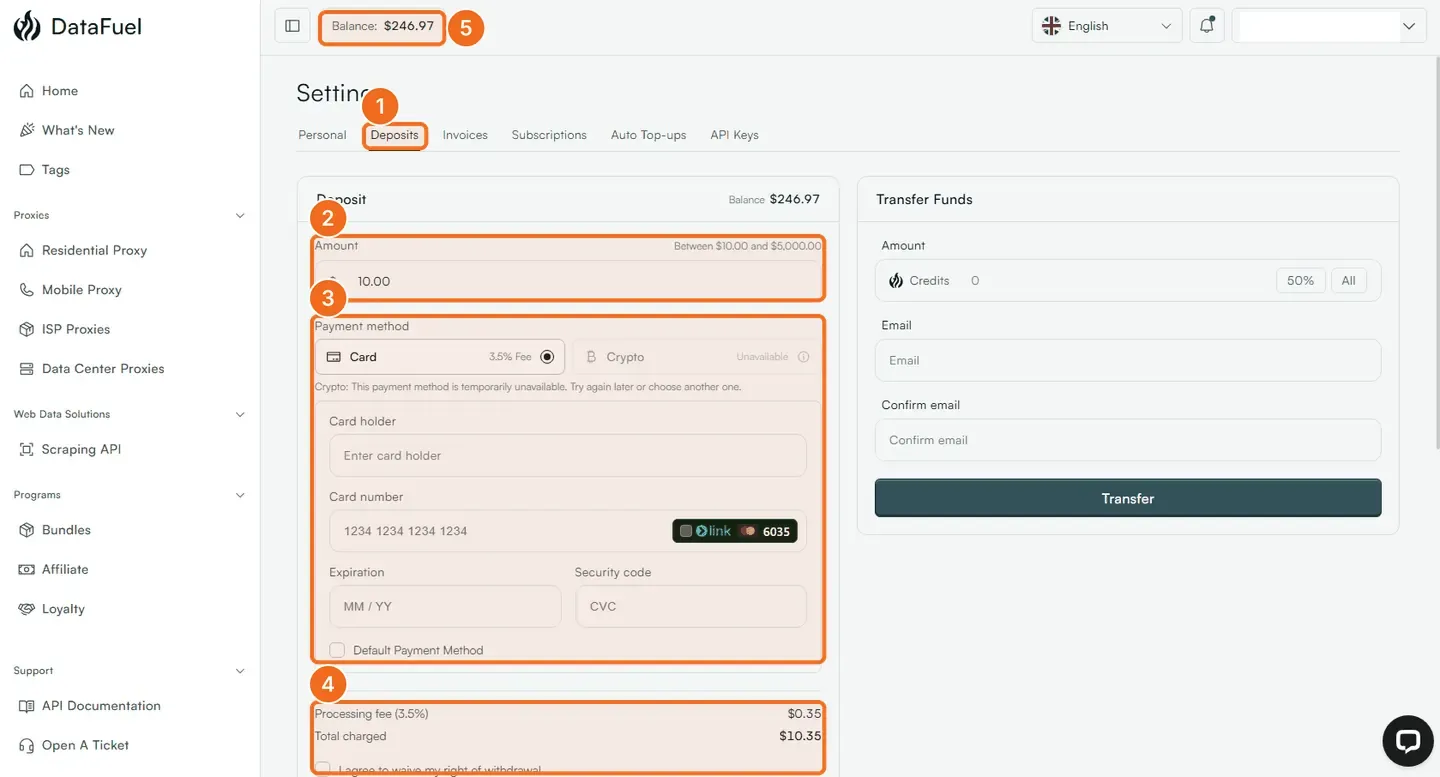Open the English language dropdown
1440x777 pixels.
pyautogui.click(x=1107, y=26)
